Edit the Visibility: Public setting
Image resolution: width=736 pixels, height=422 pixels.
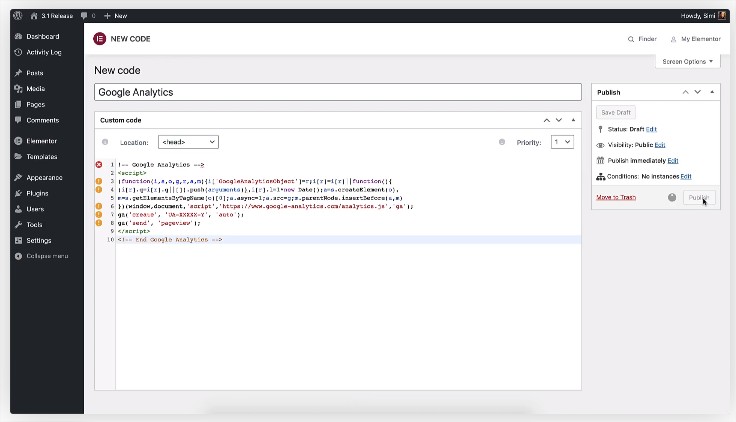click(660, 145)
